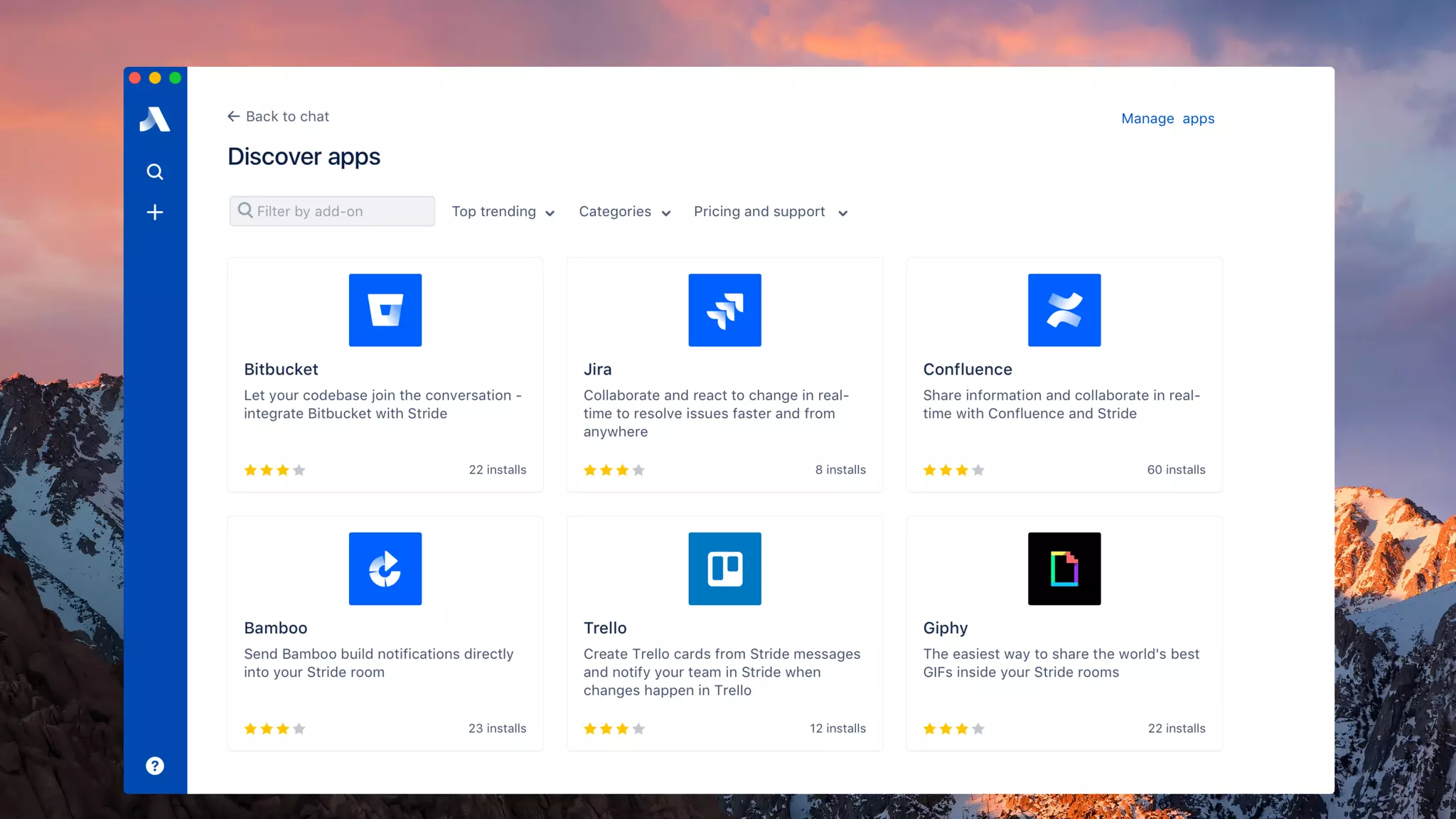Click the back arrow beside Back to chat
This screenshot has width=1456, height=819.
[233, 116]
